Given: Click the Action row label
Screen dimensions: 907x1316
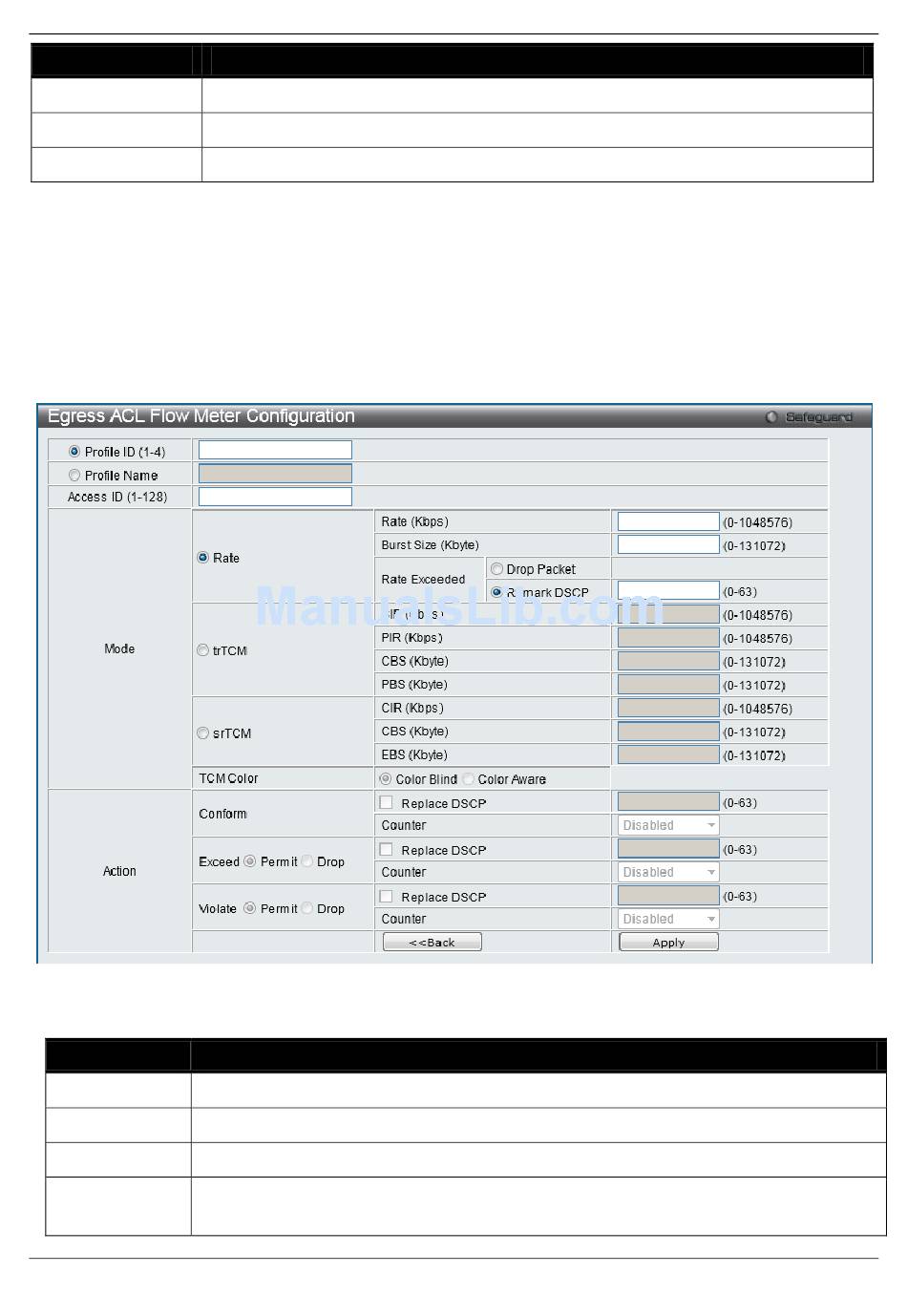Looking at the screenshot, I should pyautogui.click(x=119, y=871).
